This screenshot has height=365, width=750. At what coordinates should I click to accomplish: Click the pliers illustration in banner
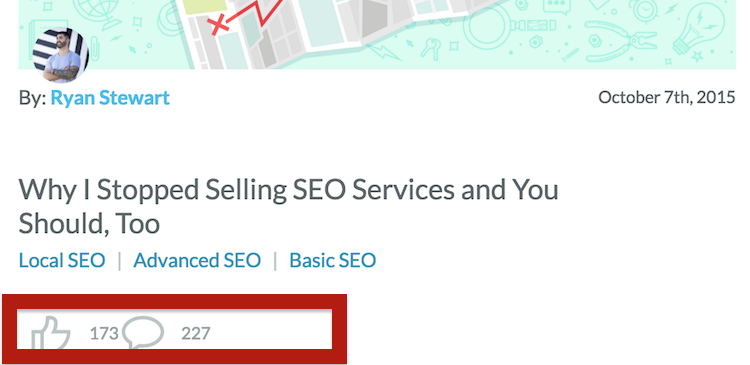[x=620, y=41]
